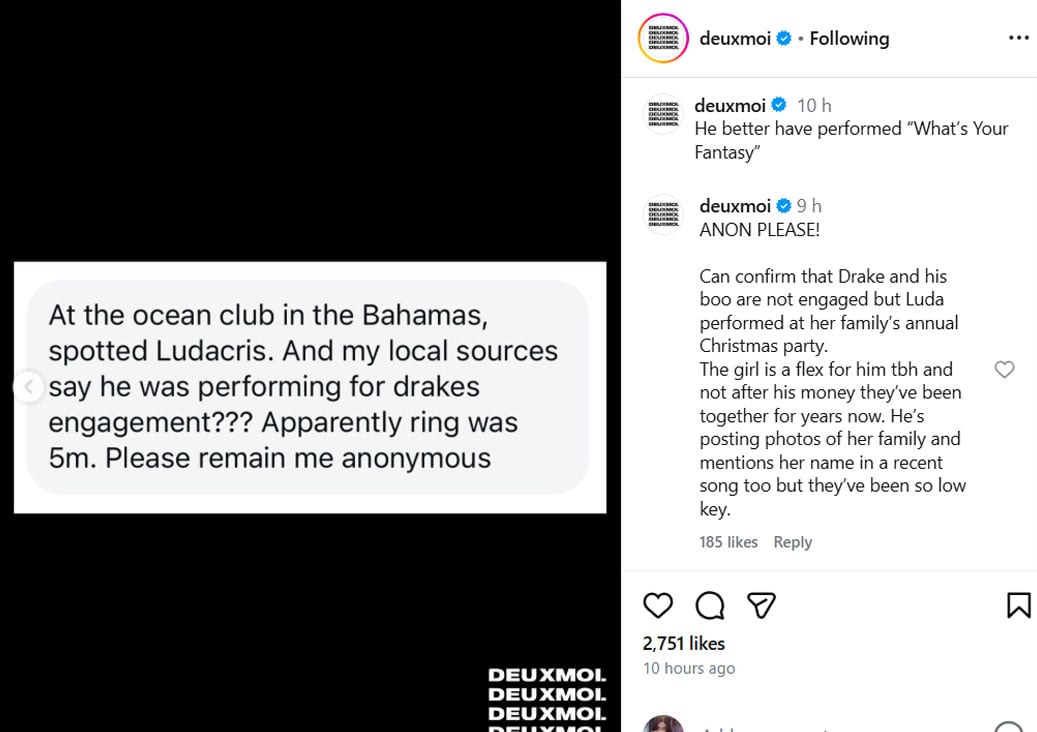View who liked by clicking 2,751 likes
Image resolution: width=1037 pixels, height=732 pixels.
(683, 643)
